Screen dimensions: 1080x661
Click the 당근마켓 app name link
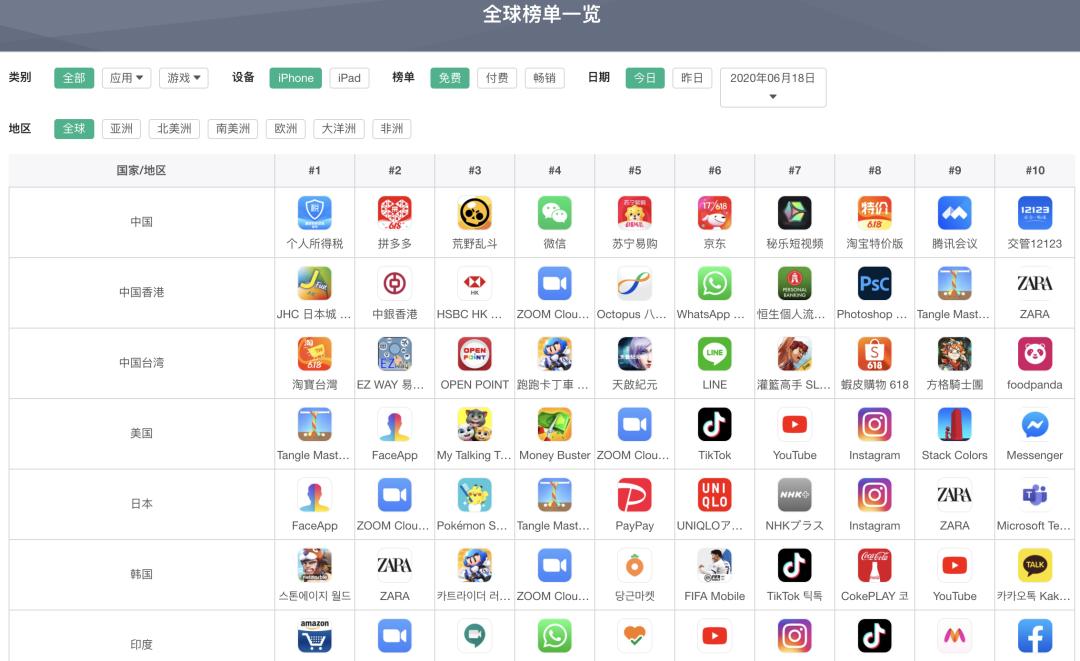point(634,596)
